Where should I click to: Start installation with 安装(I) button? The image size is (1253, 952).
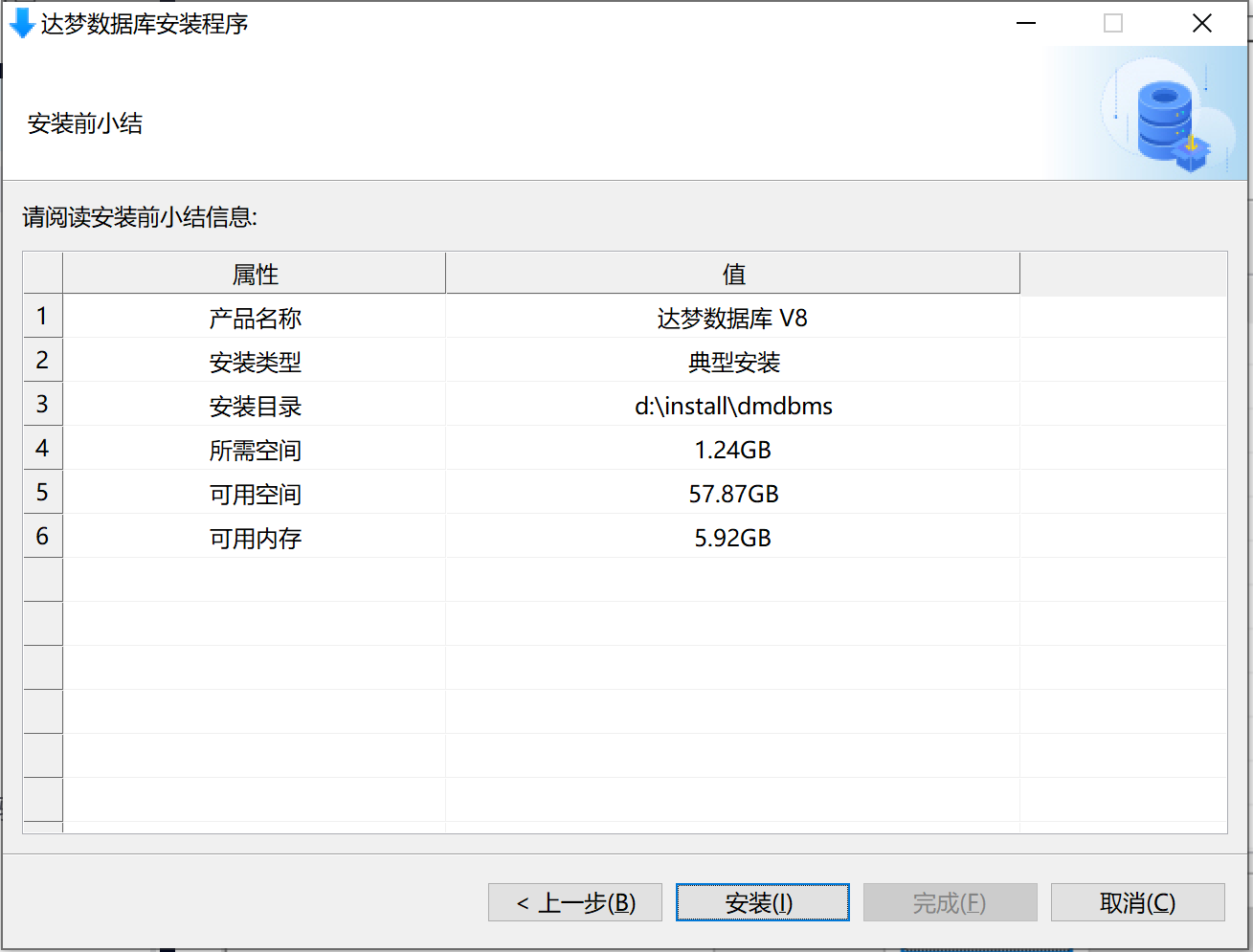coord(763,902)
